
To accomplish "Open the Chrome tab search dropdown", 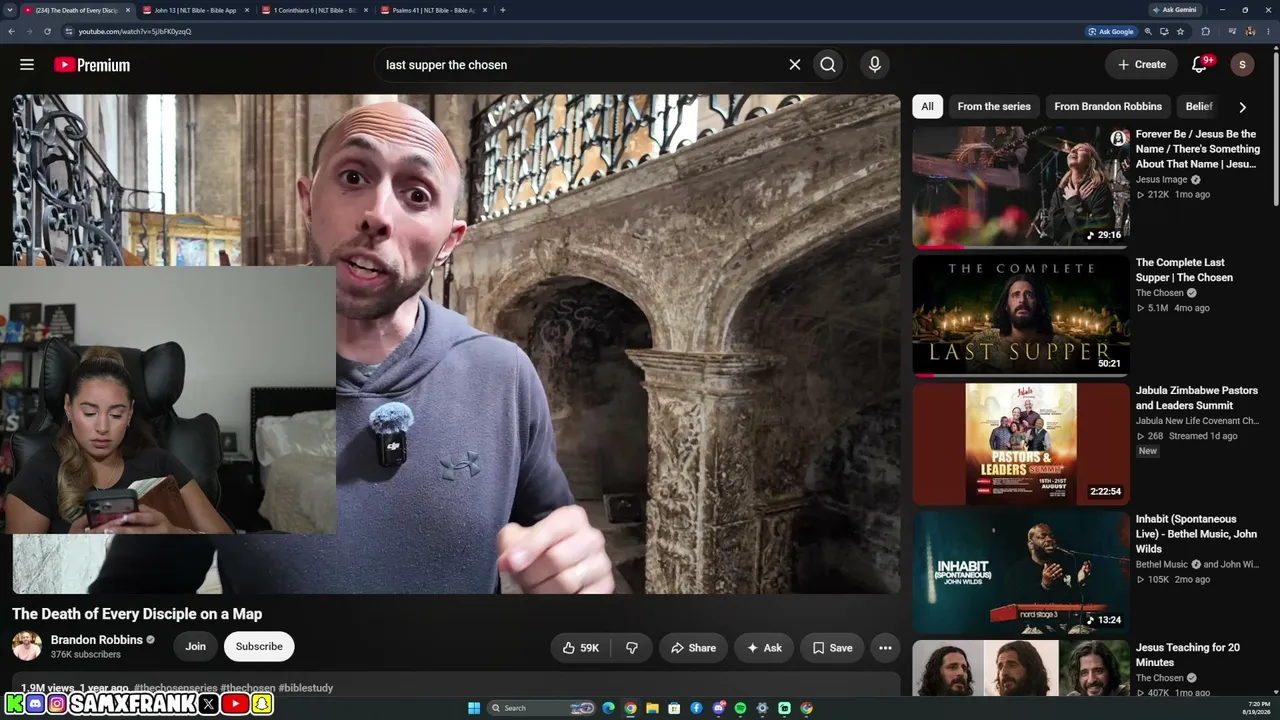I will pos(10,10).
